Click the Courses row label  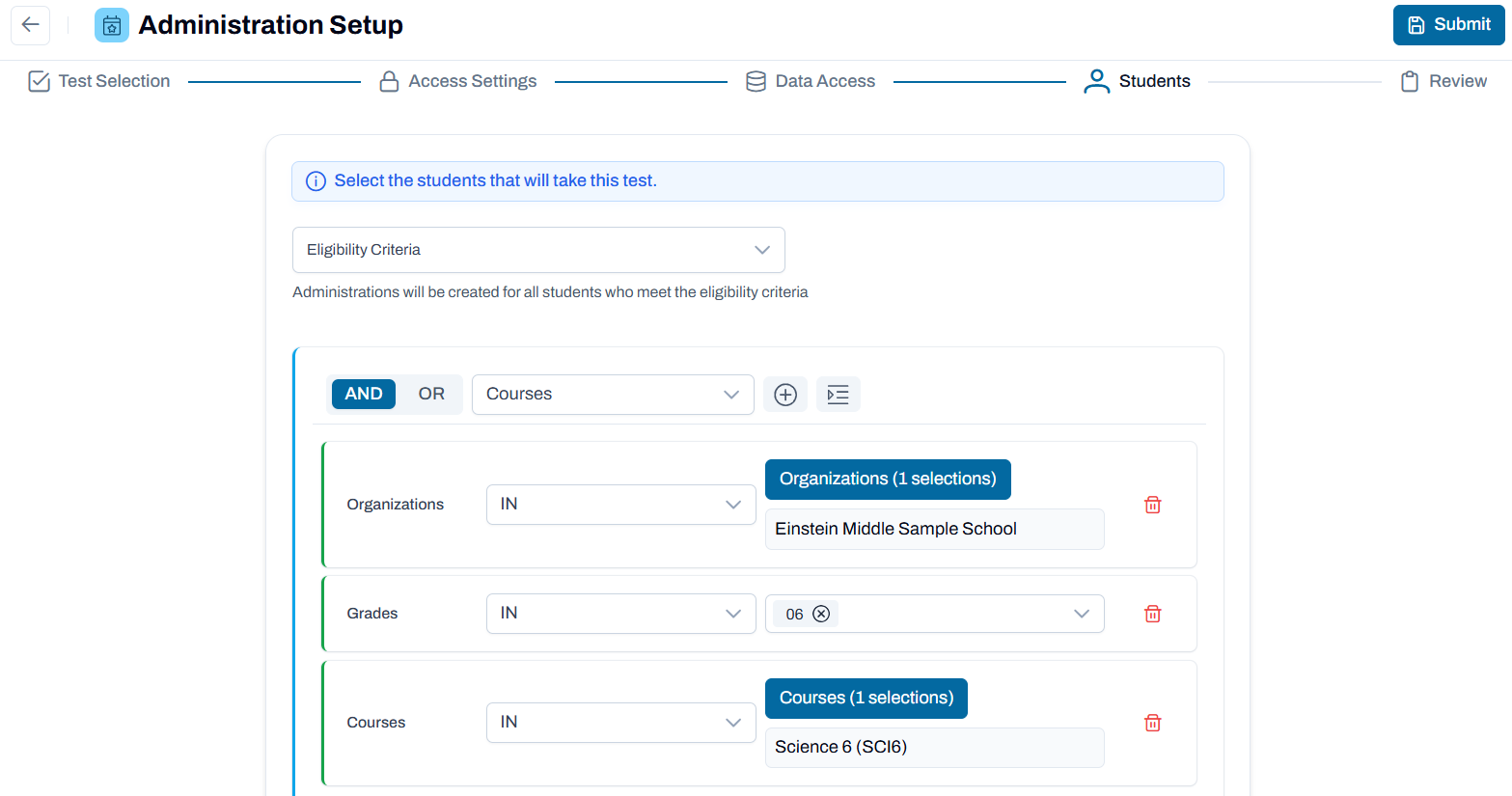(x=376, y=723)
